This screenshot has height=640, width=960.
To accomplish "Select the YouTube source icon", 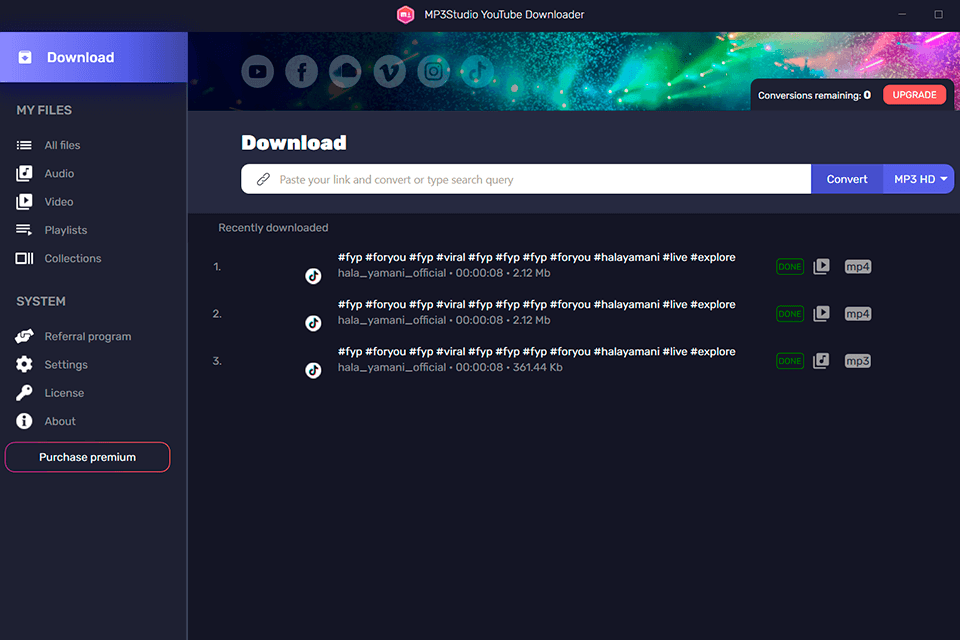I will pyautogui.click(x=257, y=71).
